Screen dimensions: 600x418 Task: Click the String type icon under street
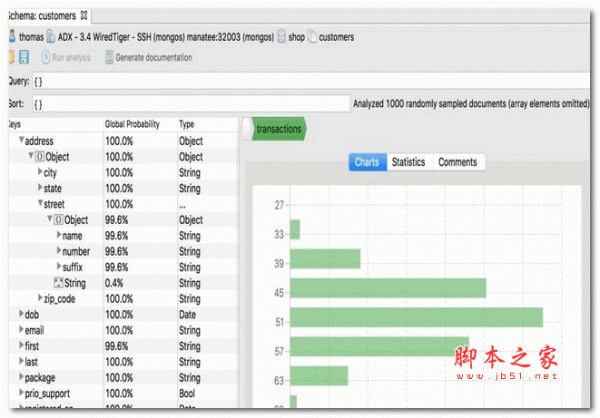tap(58, 283)
